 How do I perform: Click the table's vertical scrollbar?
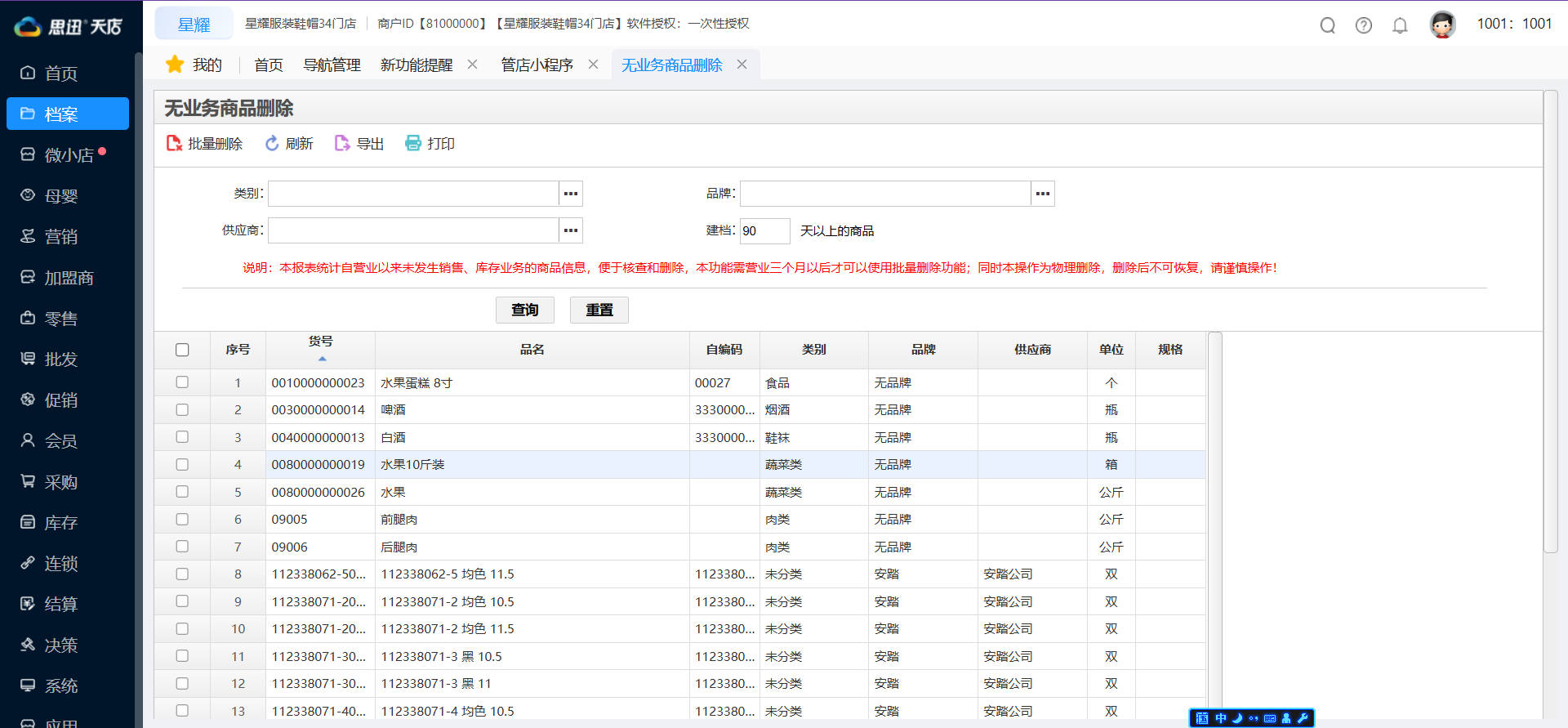[x=1214, y=523]
